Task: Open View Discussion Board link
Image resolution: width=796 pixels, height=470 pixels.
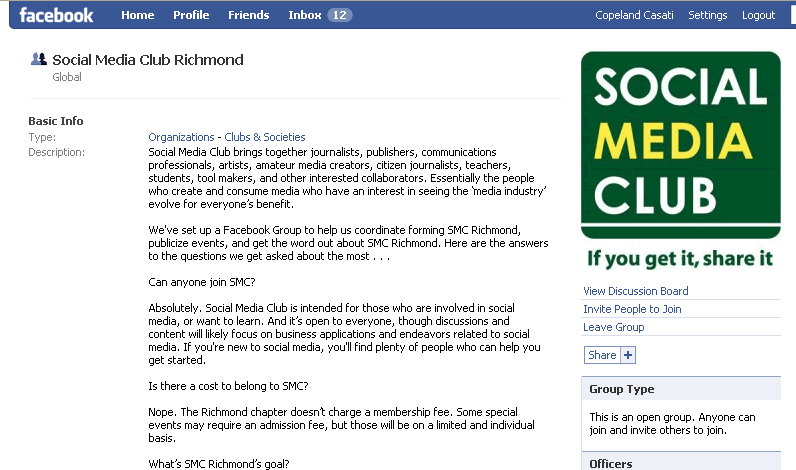Action: [636, 291]
